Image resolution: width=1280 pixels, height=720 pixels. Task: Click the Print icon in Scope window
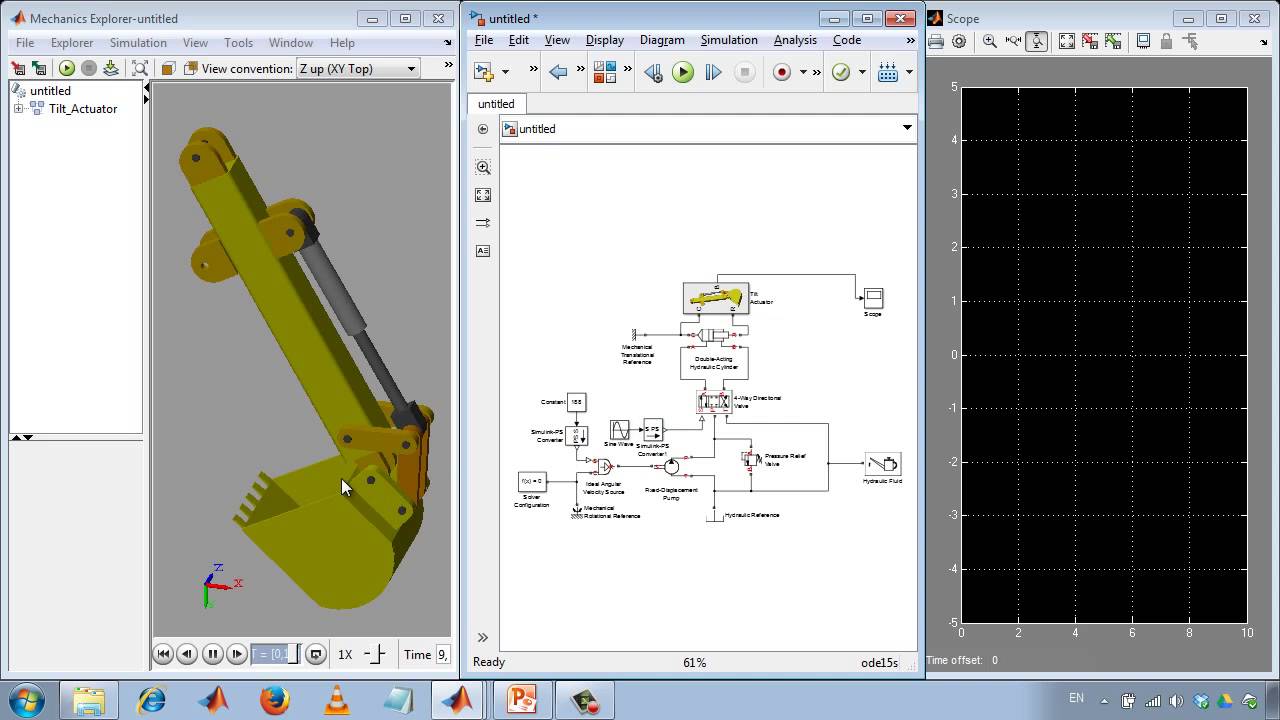click(936, 41)
